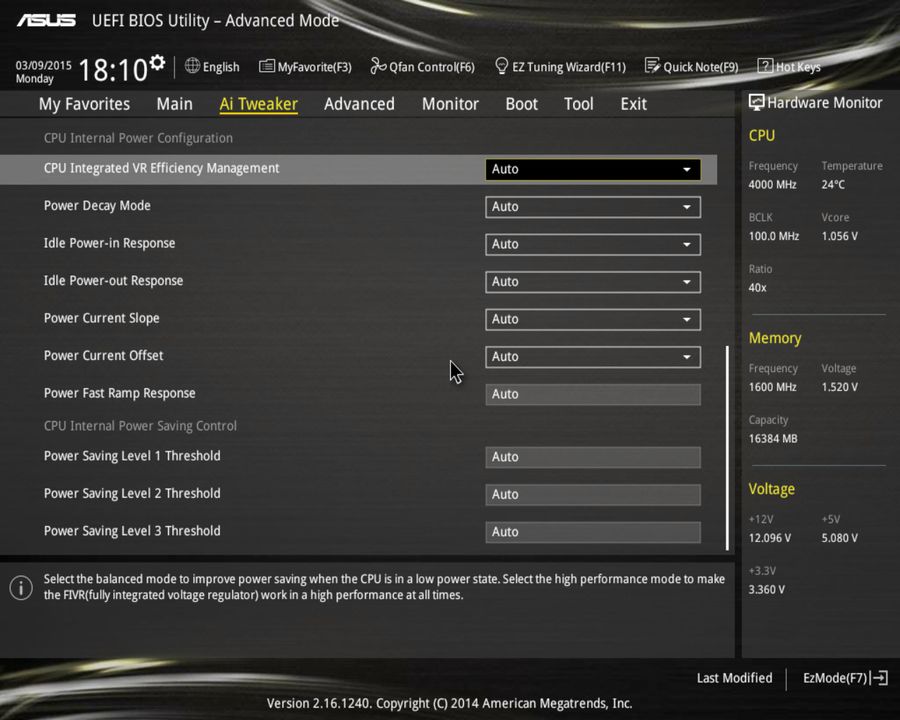
Task: Open the Idle Power-in Response dropdown
Action: pos(593,244)
